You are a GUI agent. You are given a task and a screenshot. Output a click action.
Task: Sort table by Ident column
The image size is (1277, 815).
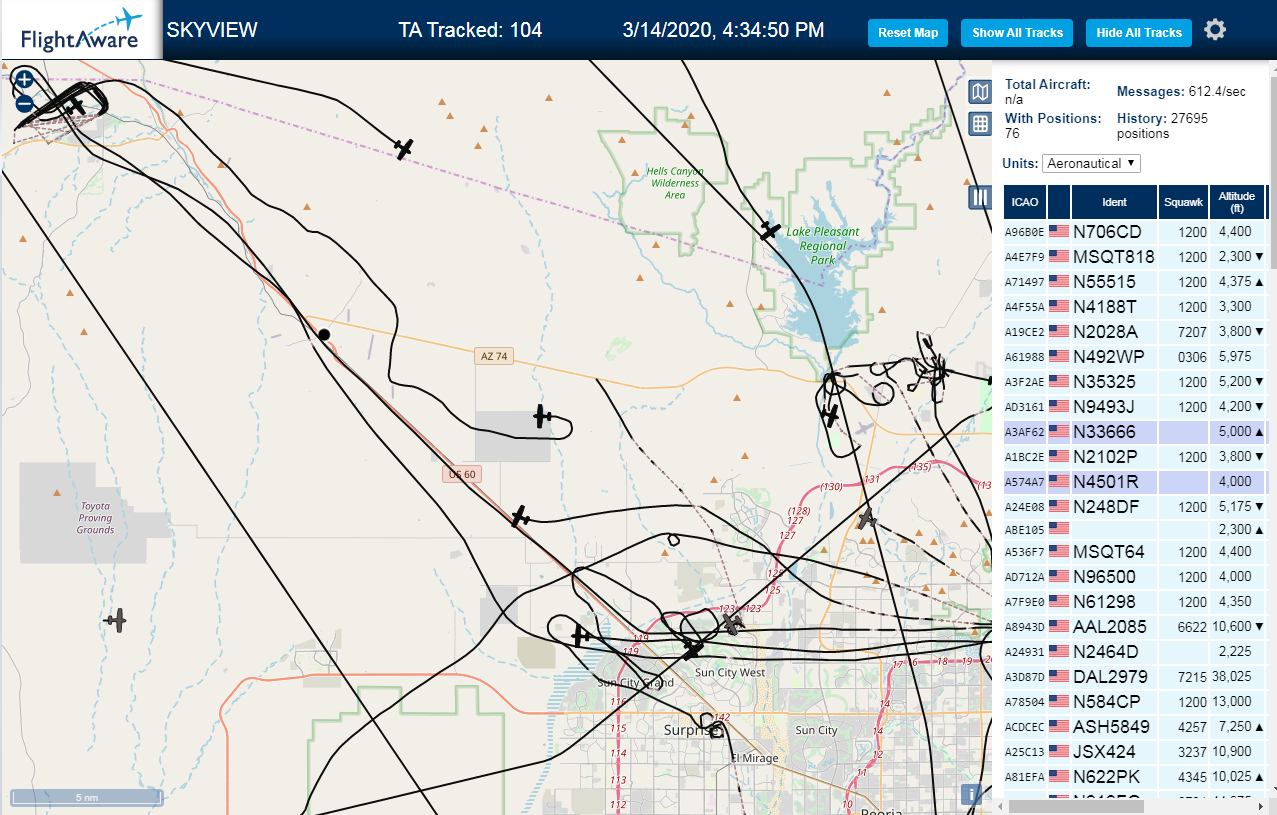coord(1114,202)
